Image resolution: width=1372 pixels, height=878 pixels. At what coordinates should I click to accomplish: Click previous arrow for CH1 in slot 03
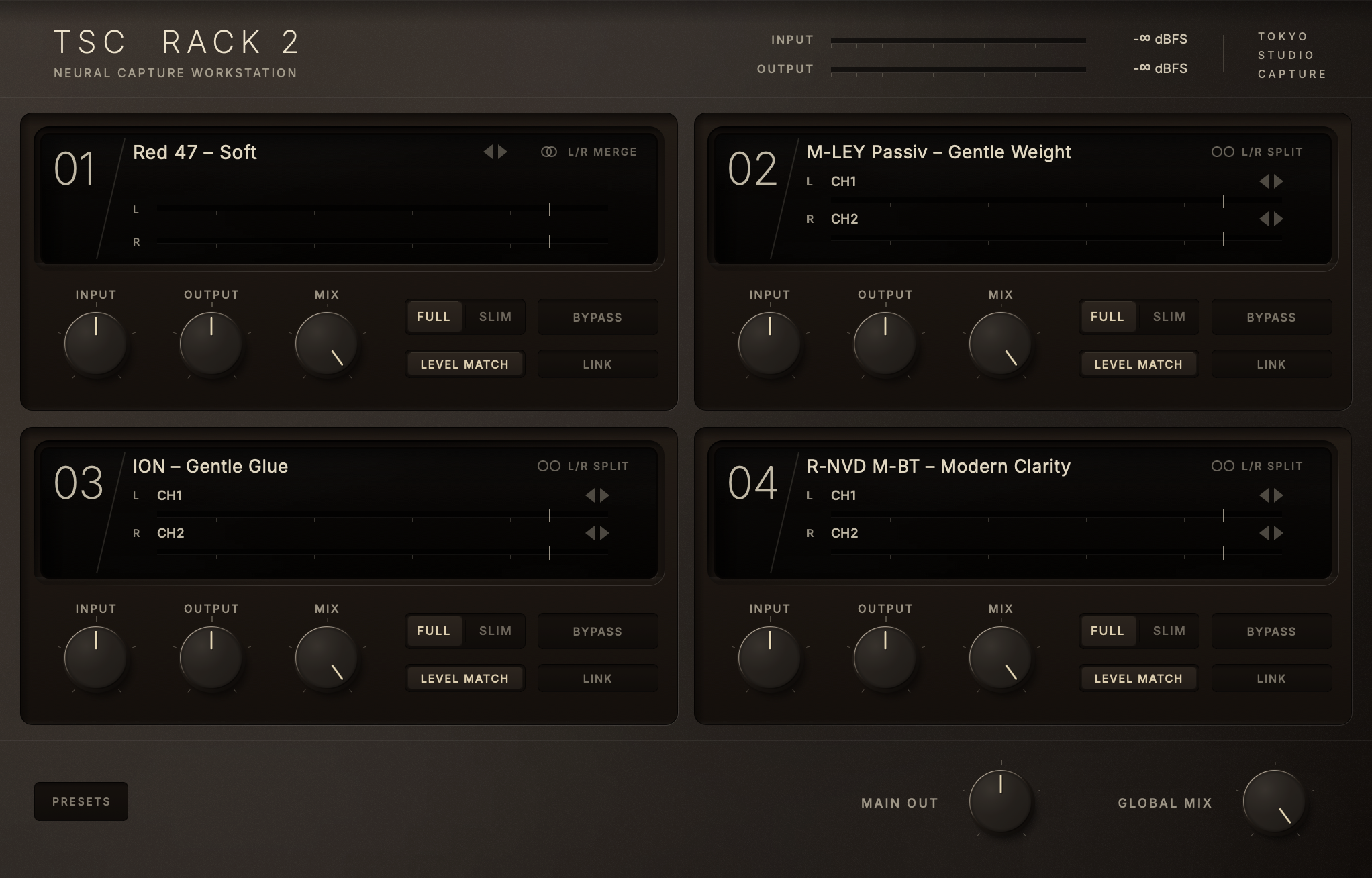point(590,495)
